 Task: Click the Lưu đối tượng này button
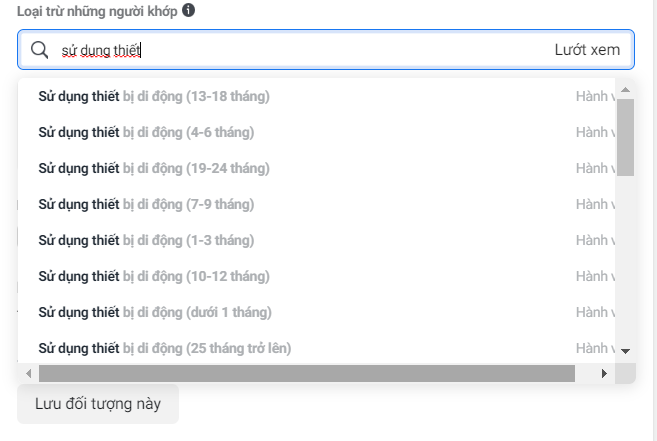click(x=98, y=404)
